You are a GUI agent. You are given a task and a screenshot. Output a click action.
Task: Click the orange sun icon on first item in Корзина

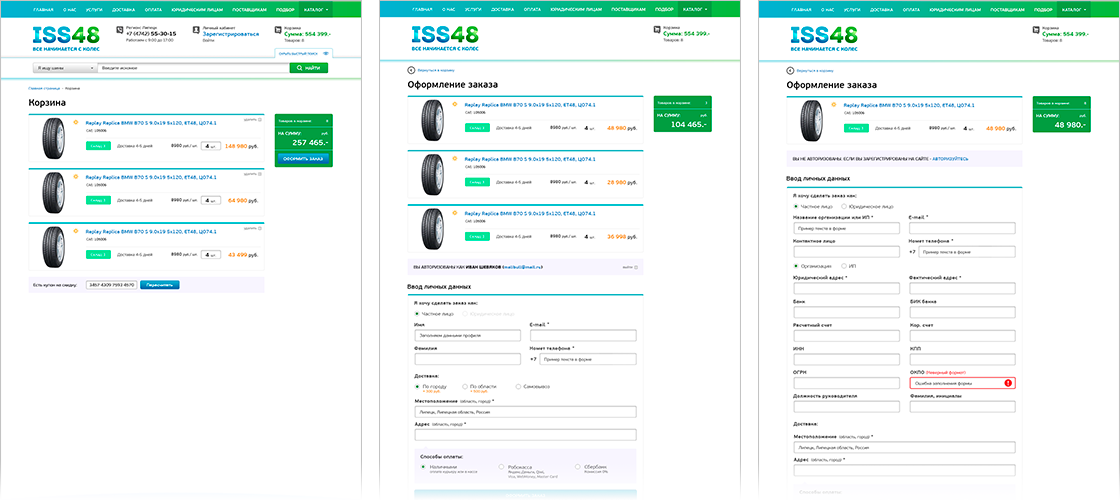point(74,122)
